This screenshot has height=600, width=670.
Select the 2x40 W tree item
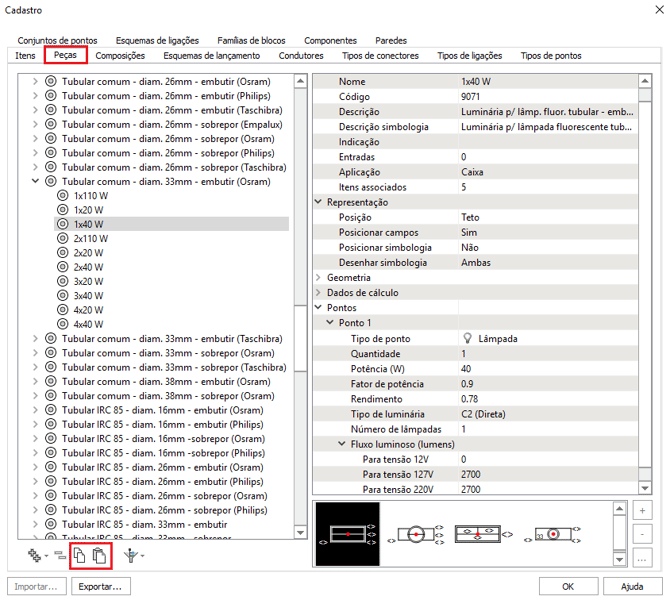pyautogui.click(x=88, y=267)
